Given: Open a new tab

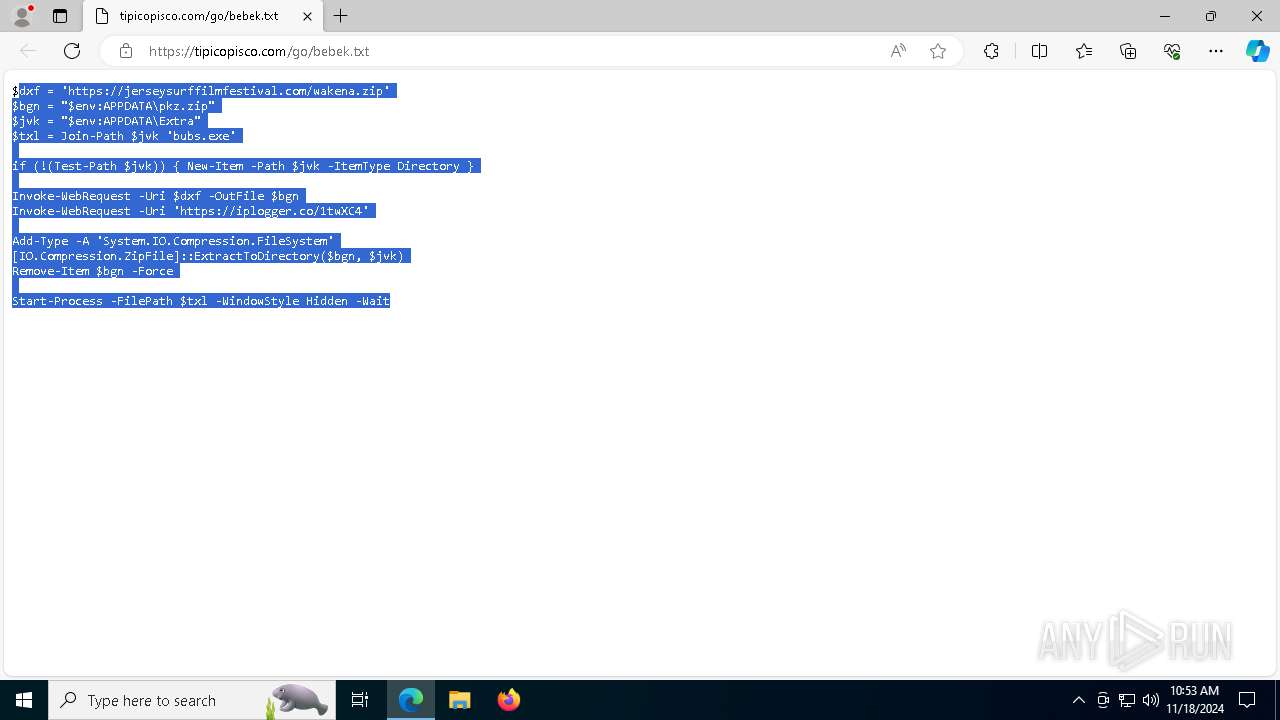Looking at the screenshot, I should pyautogui.click(x=341, y=16).
